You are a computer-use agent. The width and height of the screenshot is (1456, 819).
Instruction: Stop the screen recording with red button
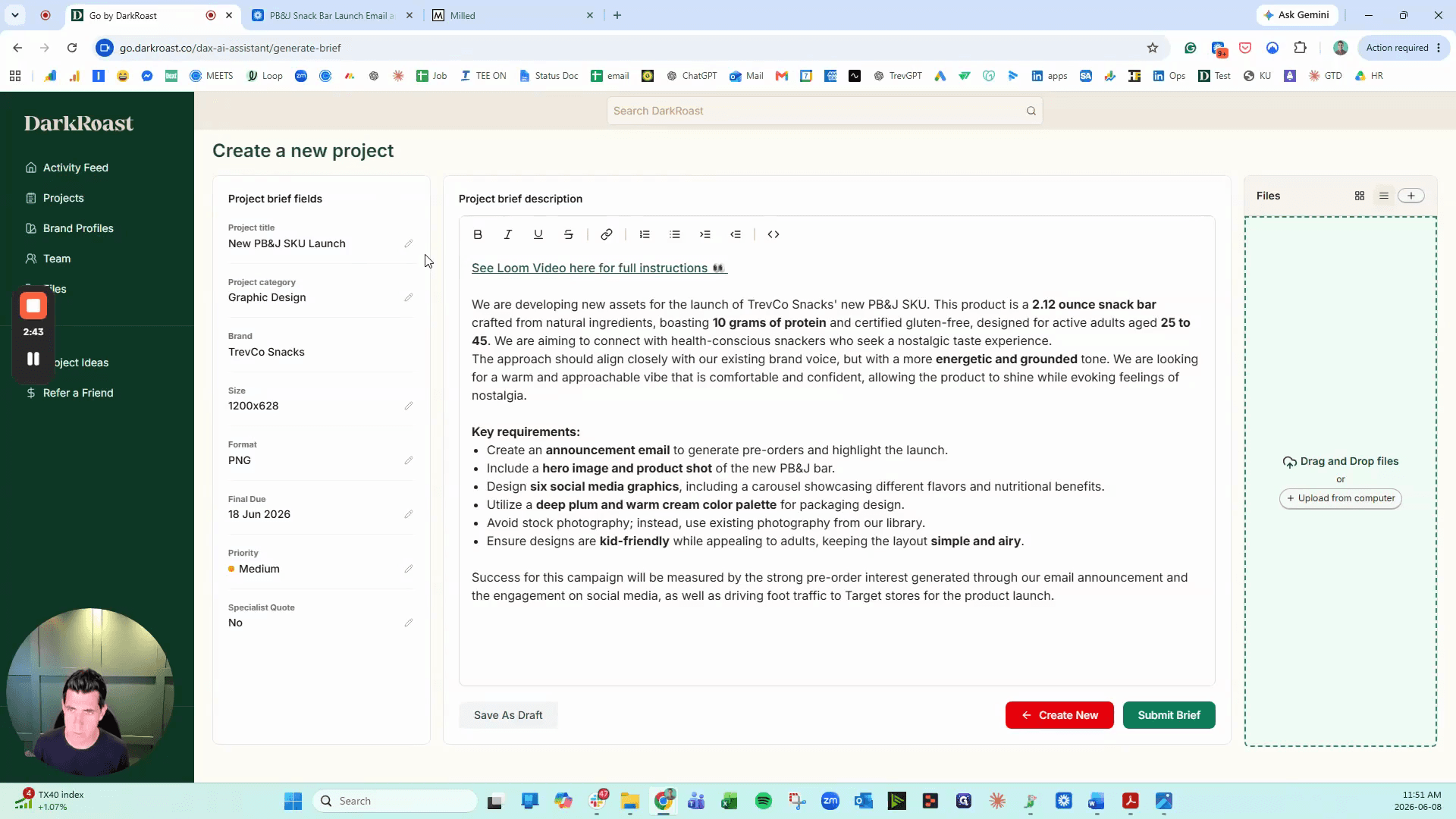point(33,306)
